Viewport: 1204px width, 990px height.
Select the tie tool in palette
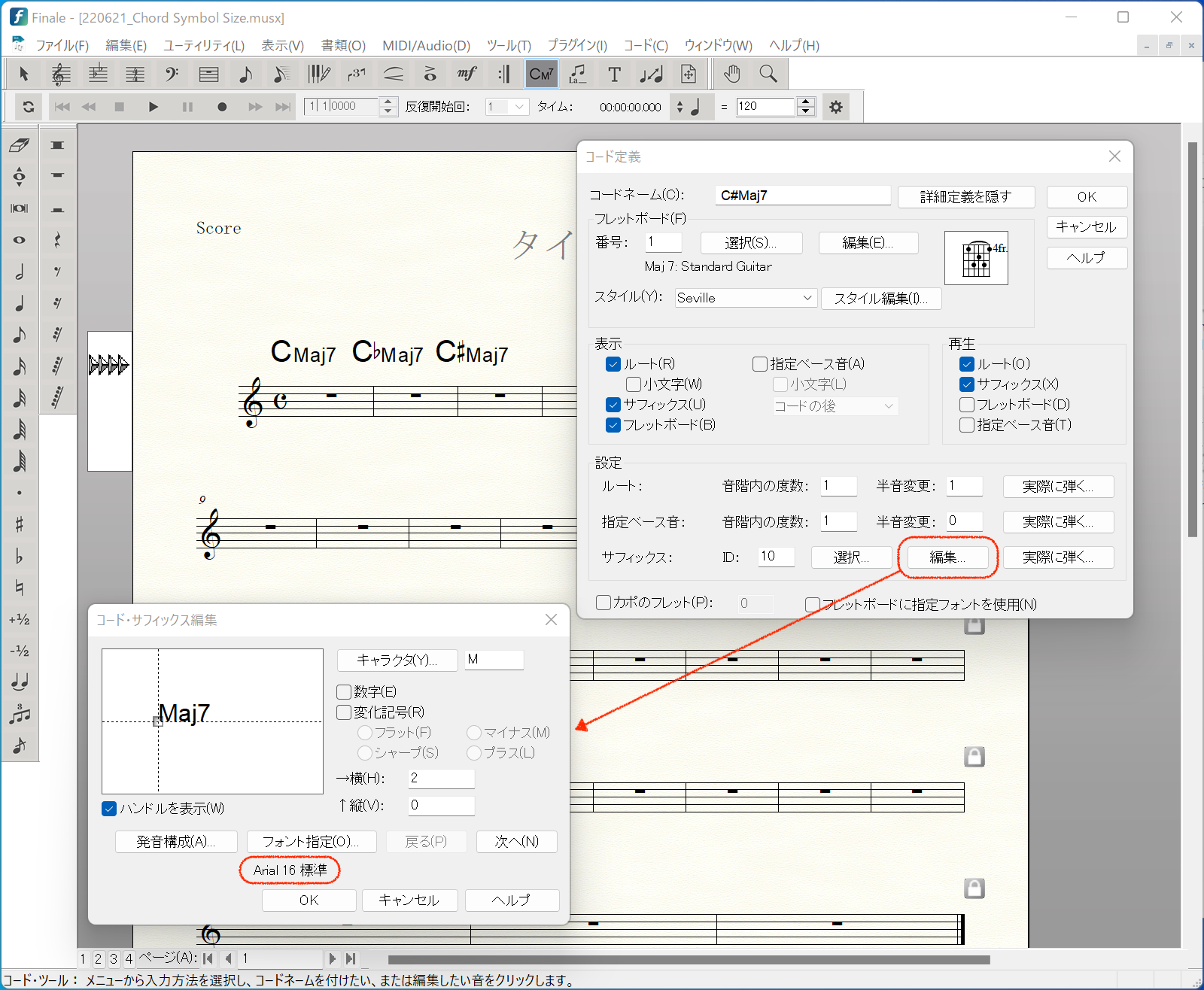click(20, 682)
